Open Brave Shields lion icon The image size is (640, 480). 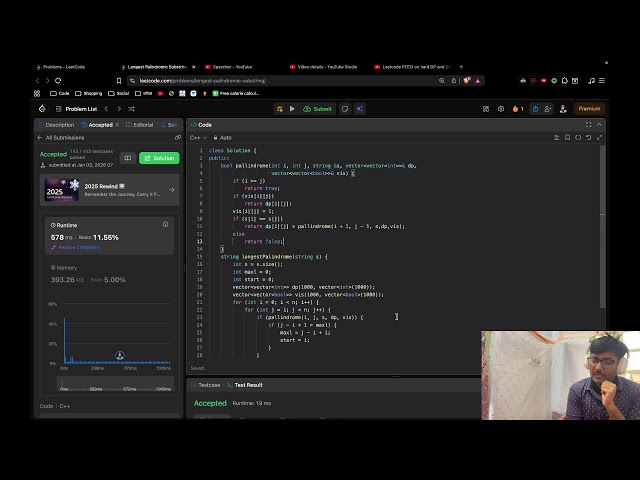467,81
